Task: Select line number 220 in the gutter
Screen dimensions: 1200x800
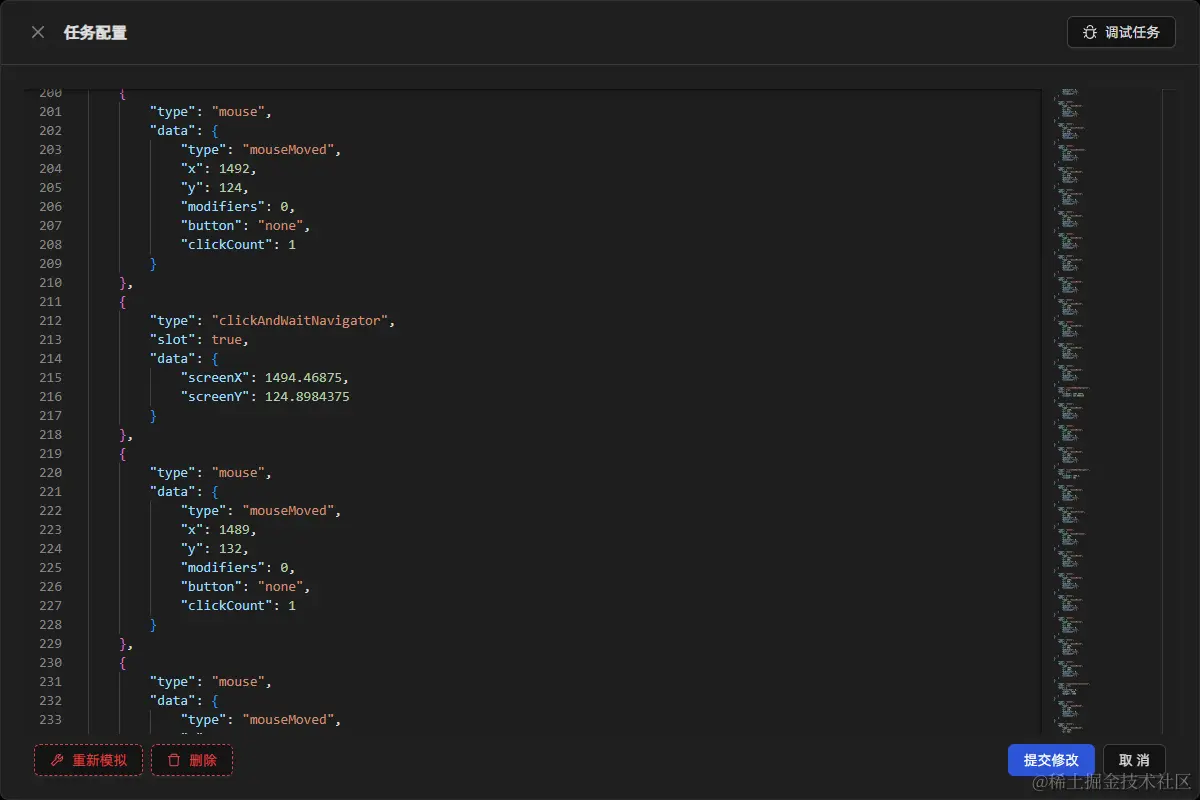Action: [x=51, y=473]
